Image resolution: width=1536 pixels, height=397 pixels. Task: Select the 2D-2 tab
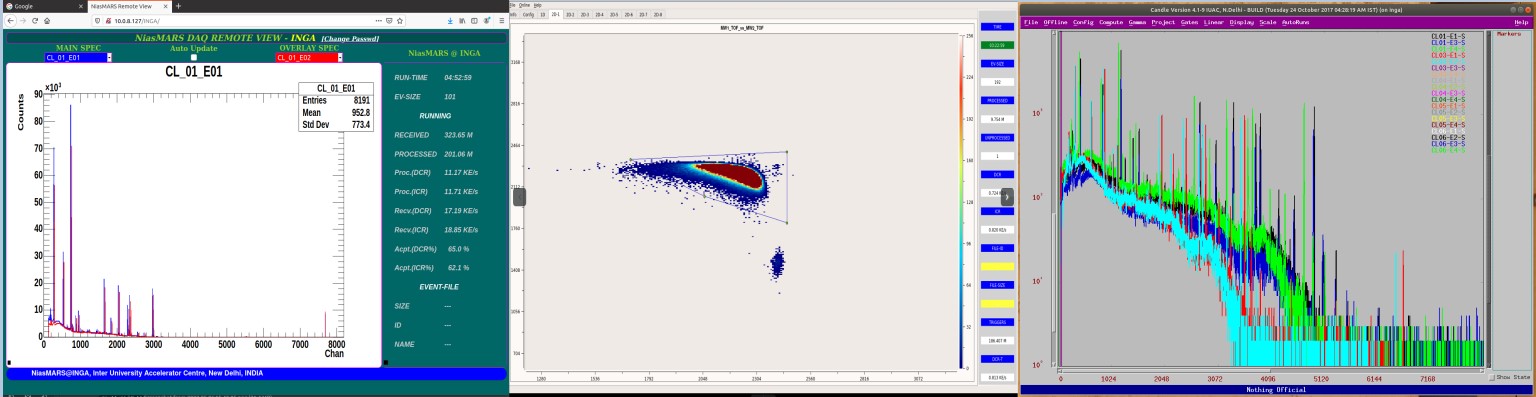(x=570, y=15)
